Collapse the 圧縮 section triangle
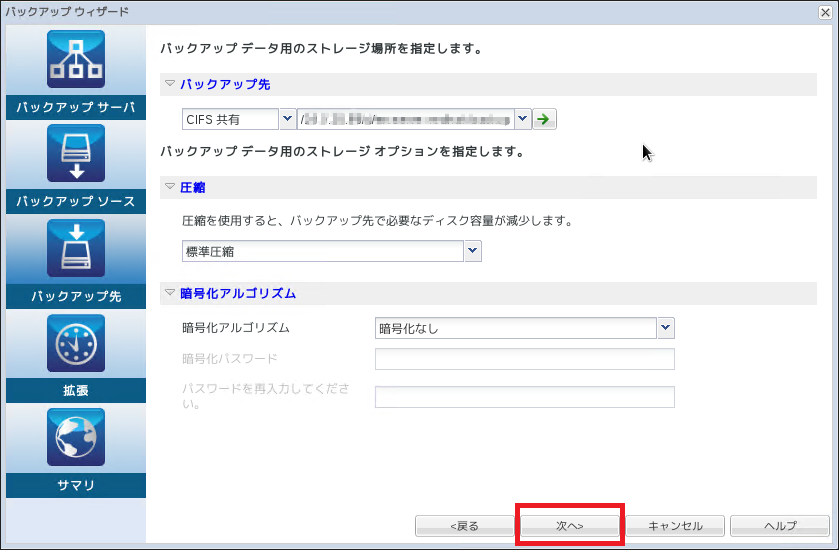This screenshot has width=839, height=550. pyautogui.click(x=170, y=187)
